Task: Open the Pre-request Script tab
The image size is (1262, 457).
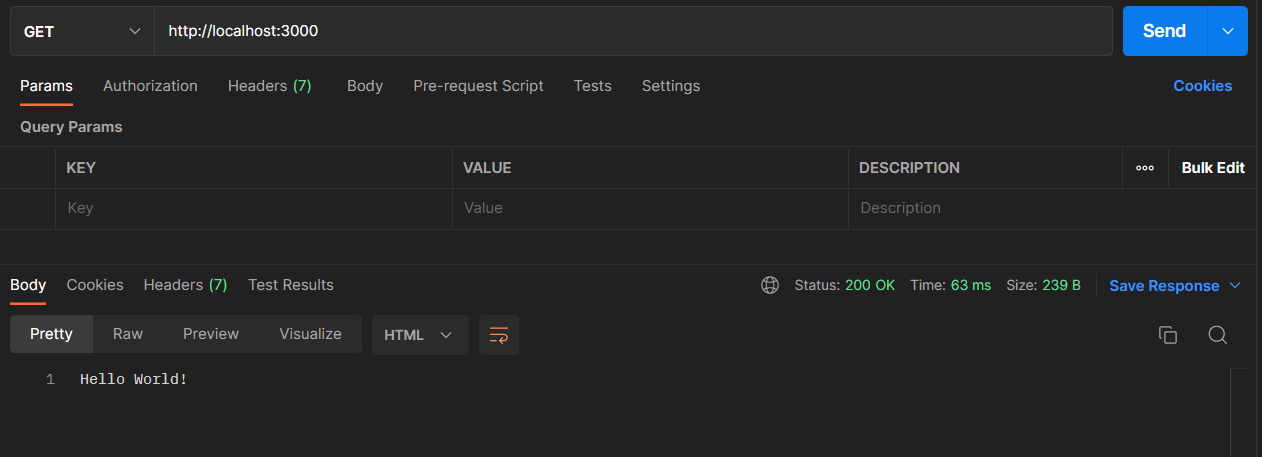Action: 478,86
